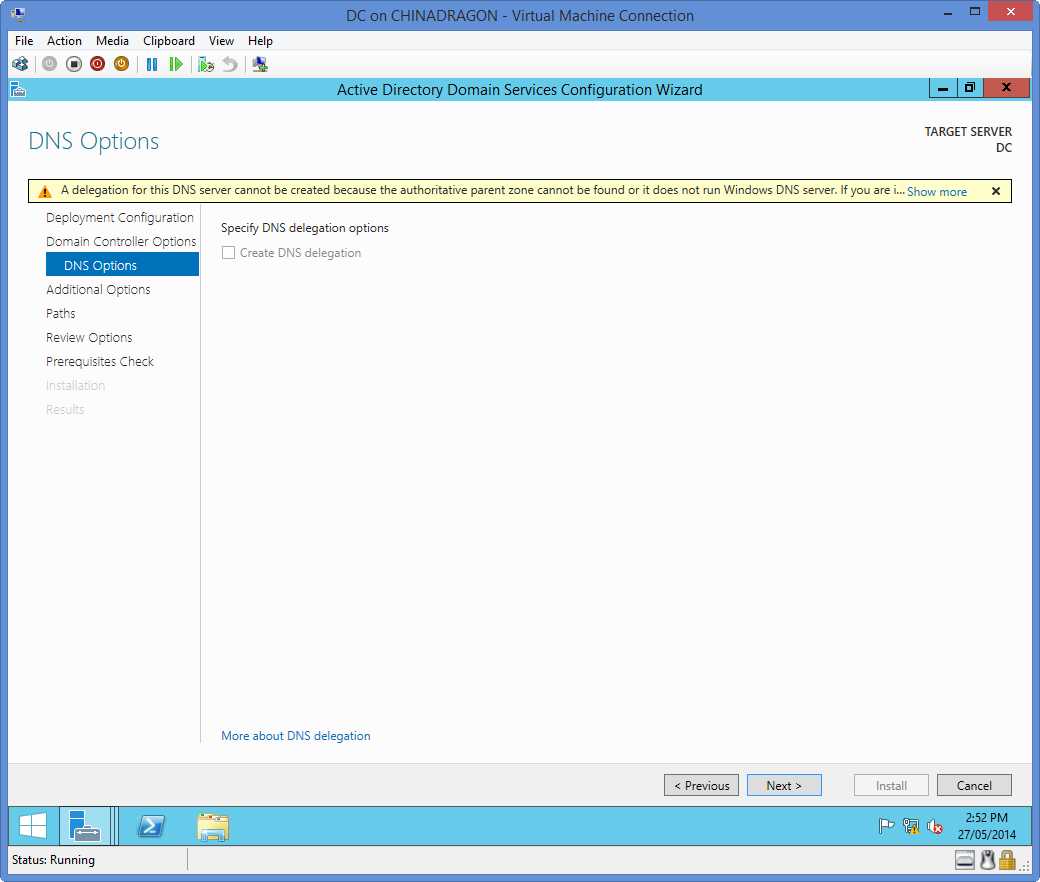1040x882 pixels.
Task: Click Show more in the warning
Action: pos(937,192)
